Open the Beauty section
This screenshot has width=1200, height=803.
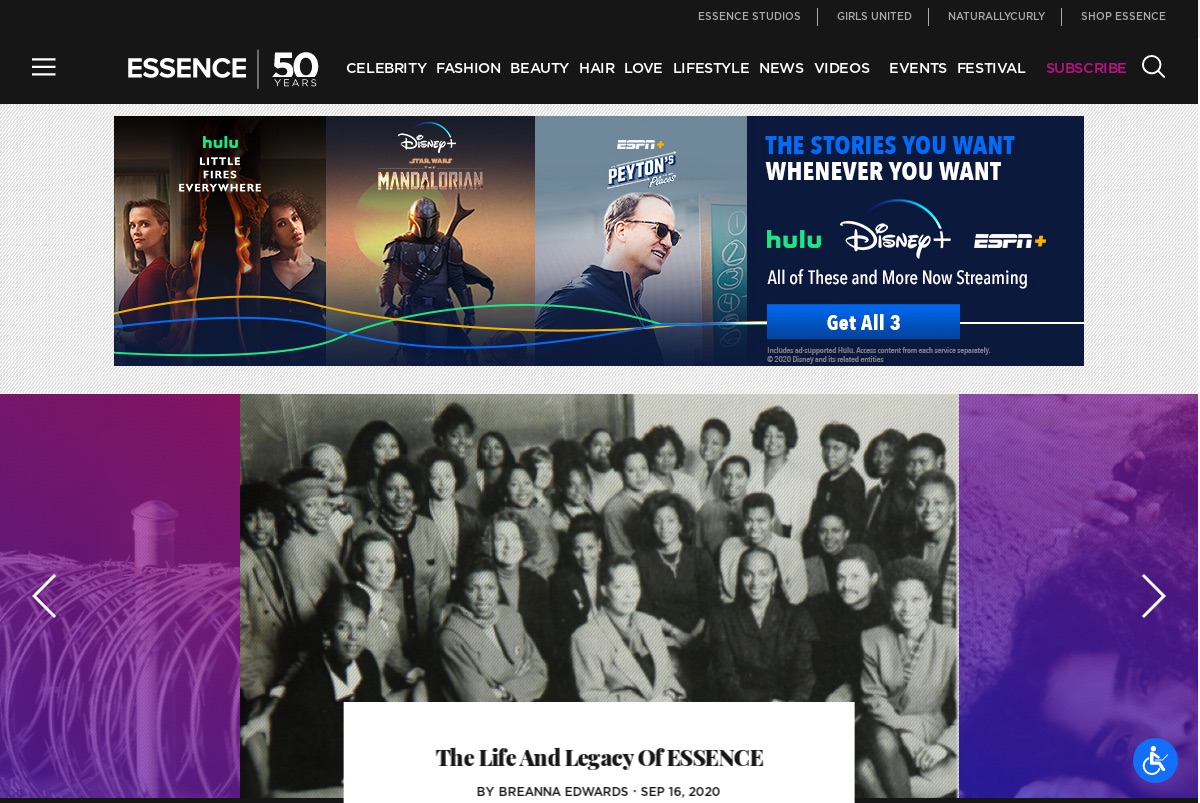click(x=539, y=68)
